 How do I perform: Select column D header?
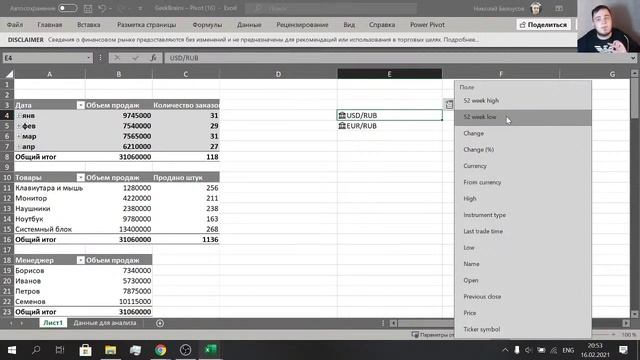click(x=278, y=74)
